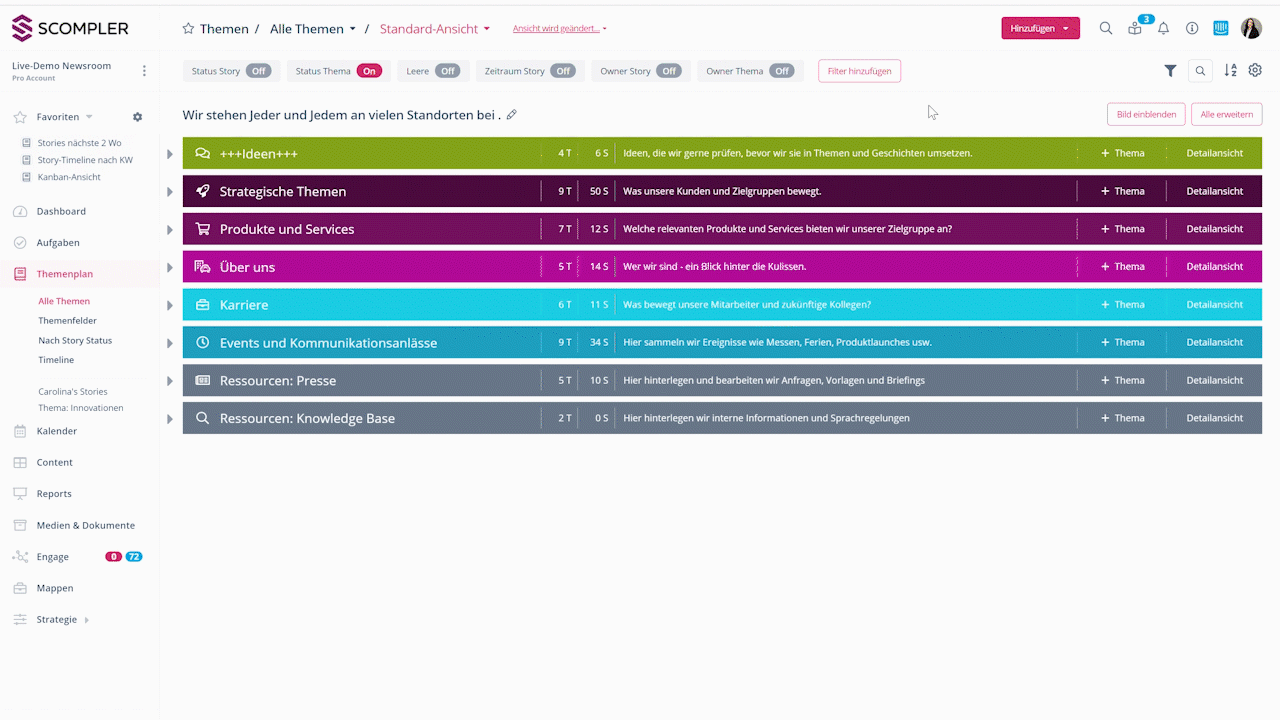Click the global search magnifier in header
This screenshot has height=720, width=1280.
click(x=1106, y=29)
